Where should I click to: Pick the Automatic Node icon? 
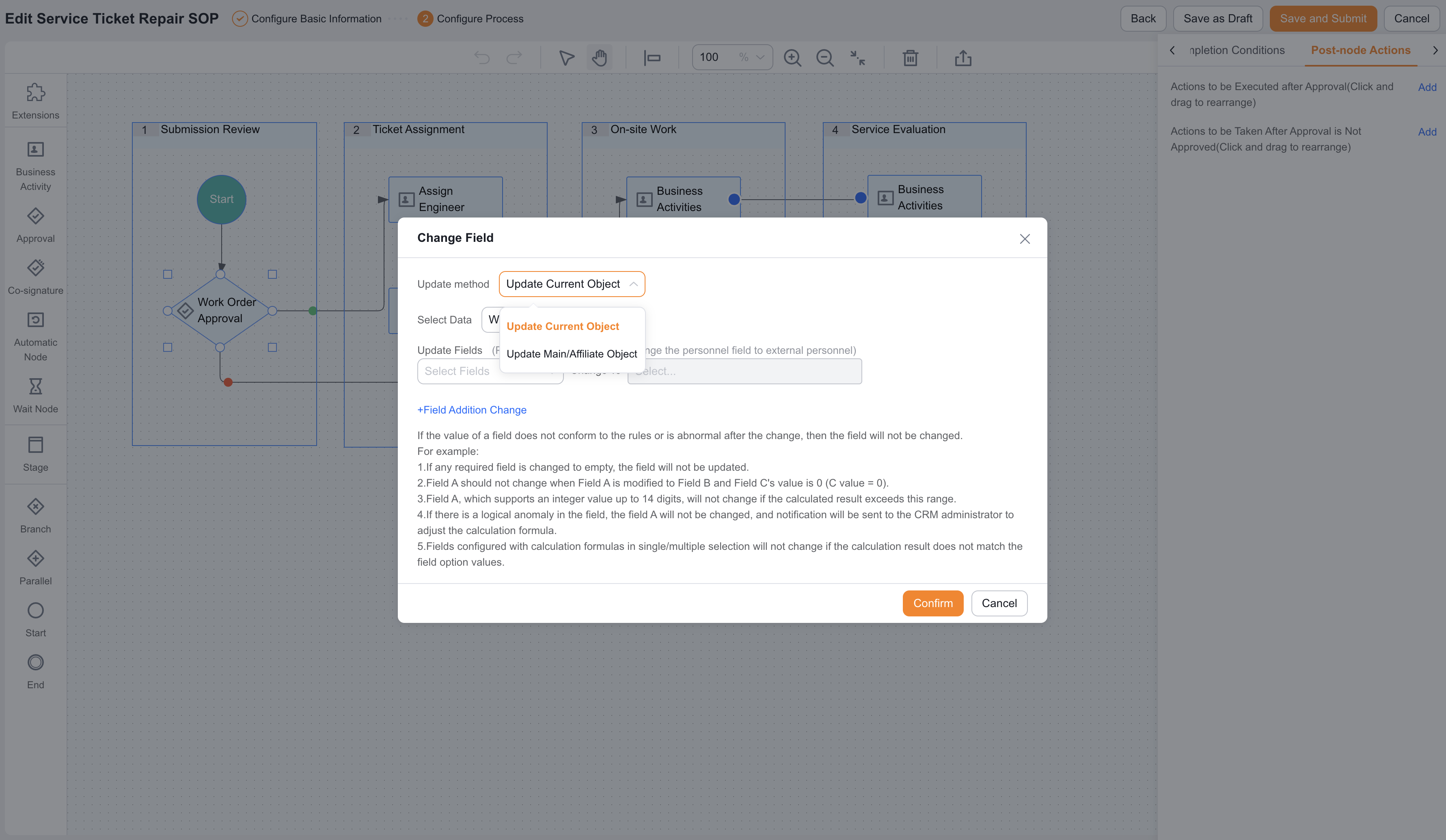click(x=36, y=320)
